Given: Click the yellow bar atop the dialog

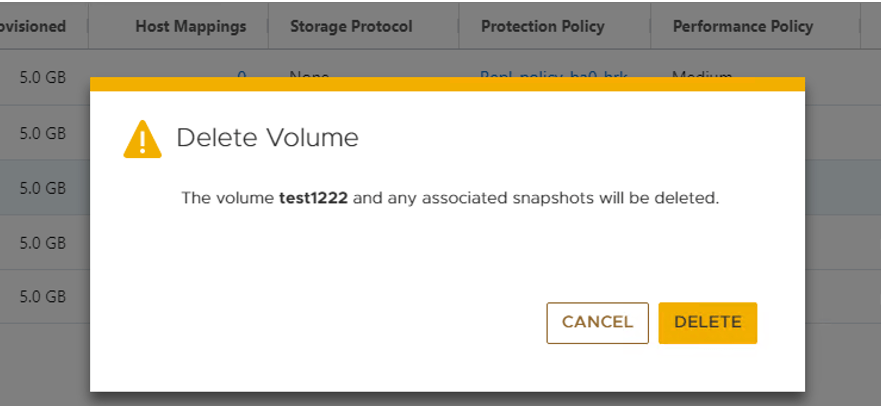Looking at the screenshot, I should [x=447, y=84].
